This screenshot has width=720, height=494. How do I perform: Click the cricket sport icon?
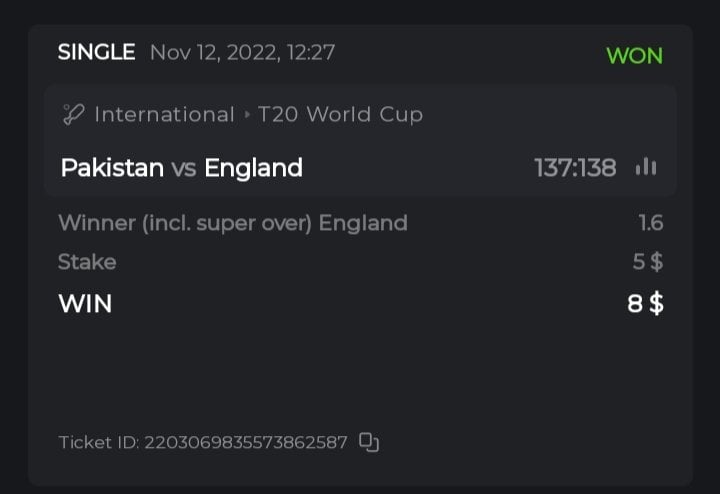click(73, 115)
